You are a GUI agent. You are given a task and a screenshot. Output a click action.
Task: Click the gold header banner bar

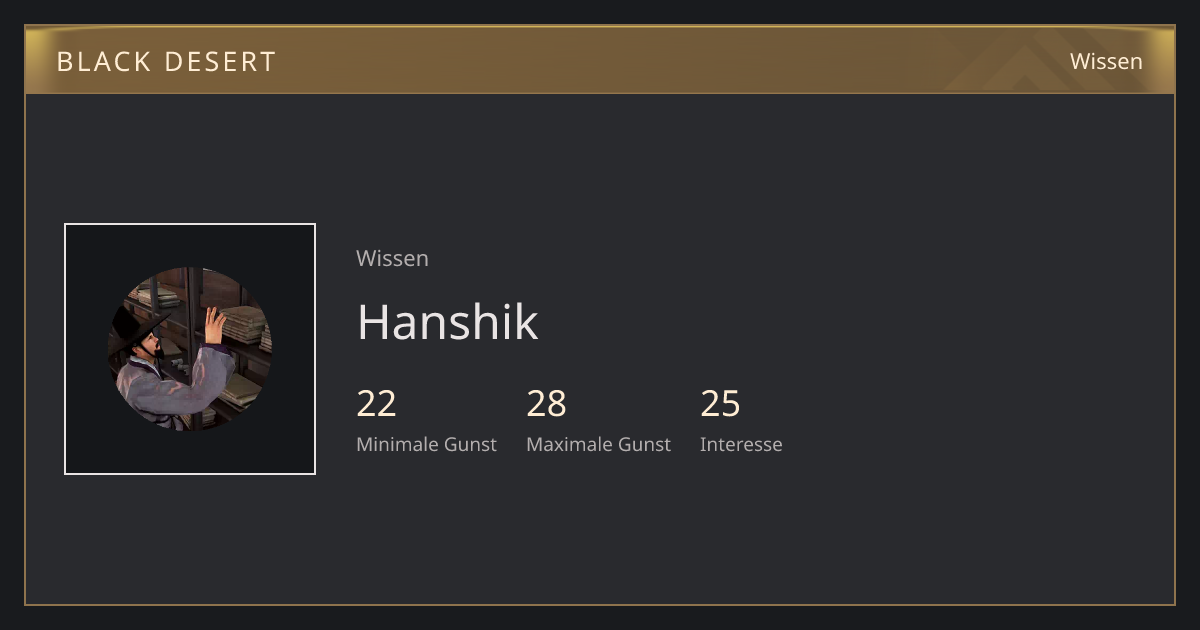[x=600, y=60]
